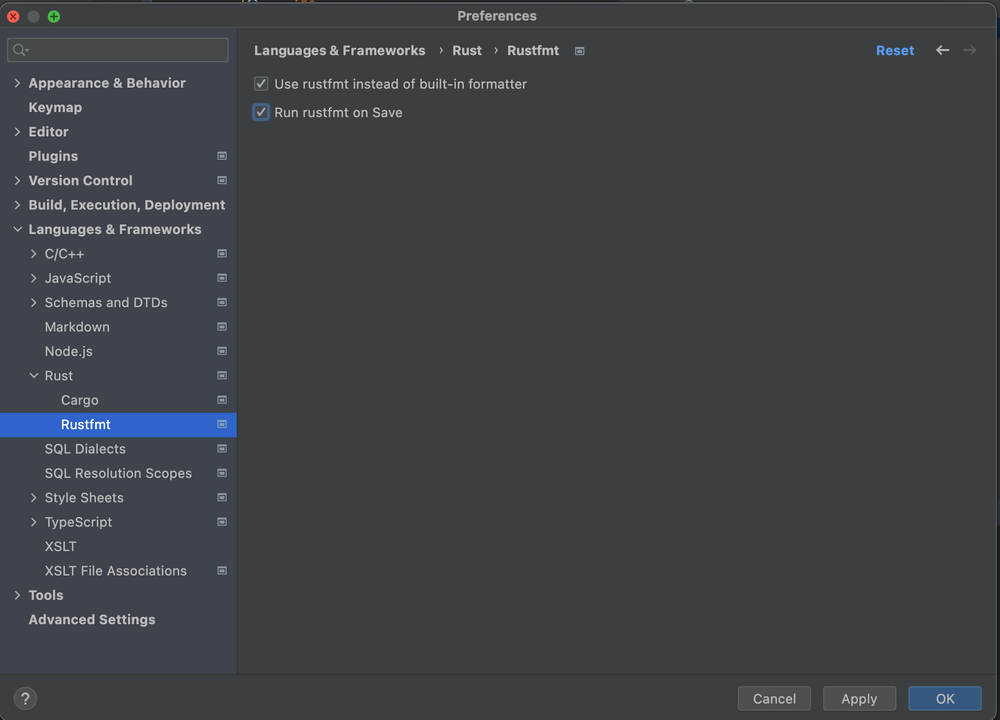Click the project icon on SQL Resolution Scopes row
This screenshot has height=720, width=1000.
coord(222,473)
